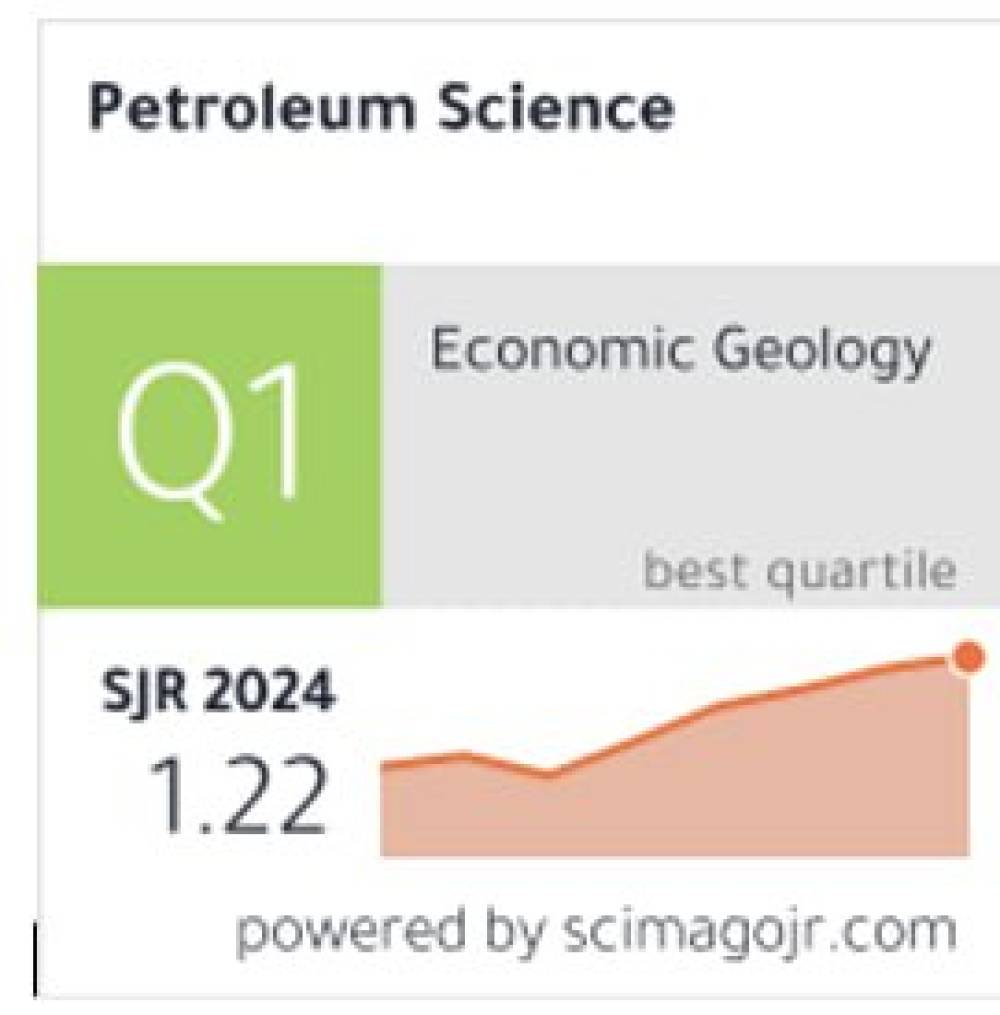Open the powered by scimagojr.com link

click(595, 931)
